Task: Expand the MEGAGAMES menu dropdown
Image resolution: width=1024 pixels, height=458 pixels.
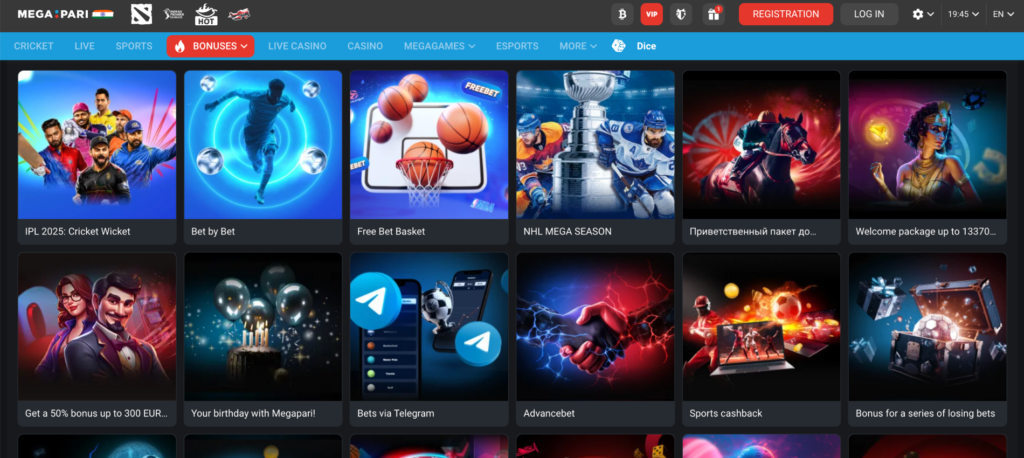Action: click(x=440, y=46)
